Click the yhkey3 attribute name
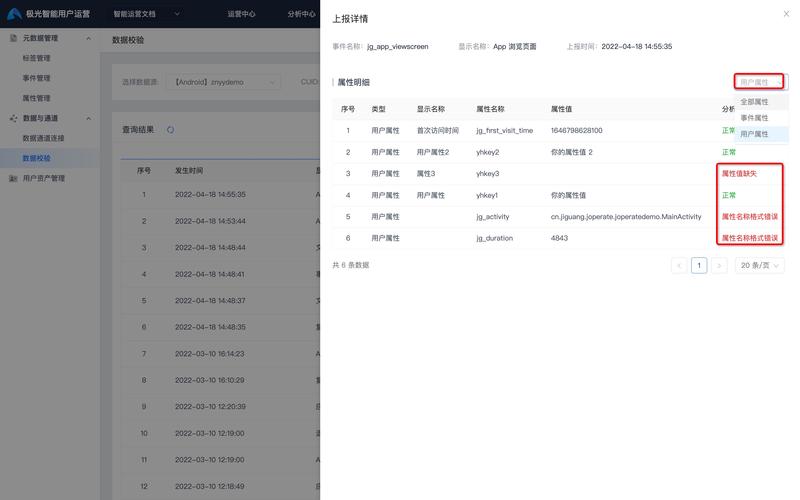 488,174
